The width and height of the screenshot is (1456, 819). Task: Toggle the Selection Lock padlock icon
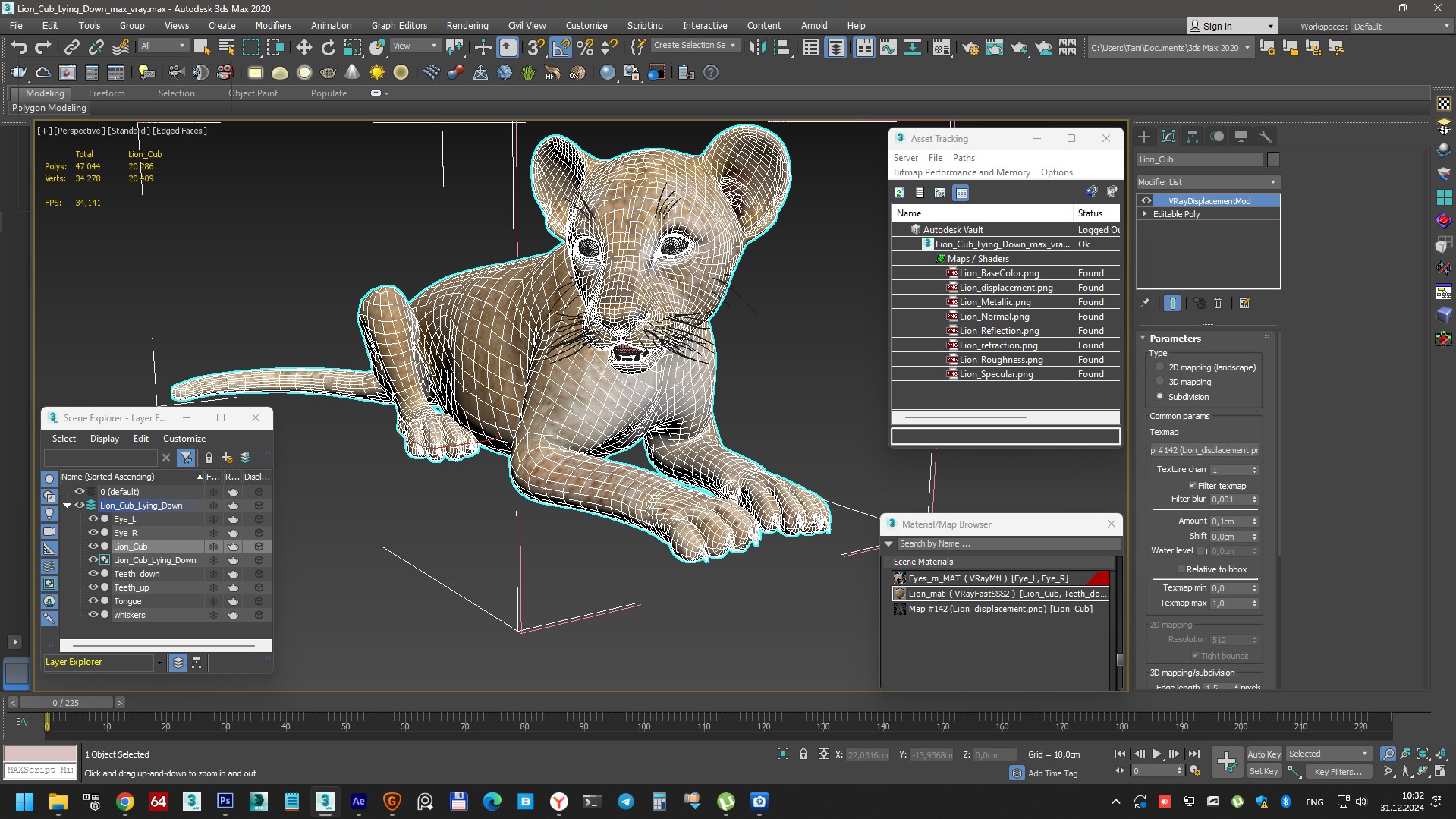tap(803, 754)
